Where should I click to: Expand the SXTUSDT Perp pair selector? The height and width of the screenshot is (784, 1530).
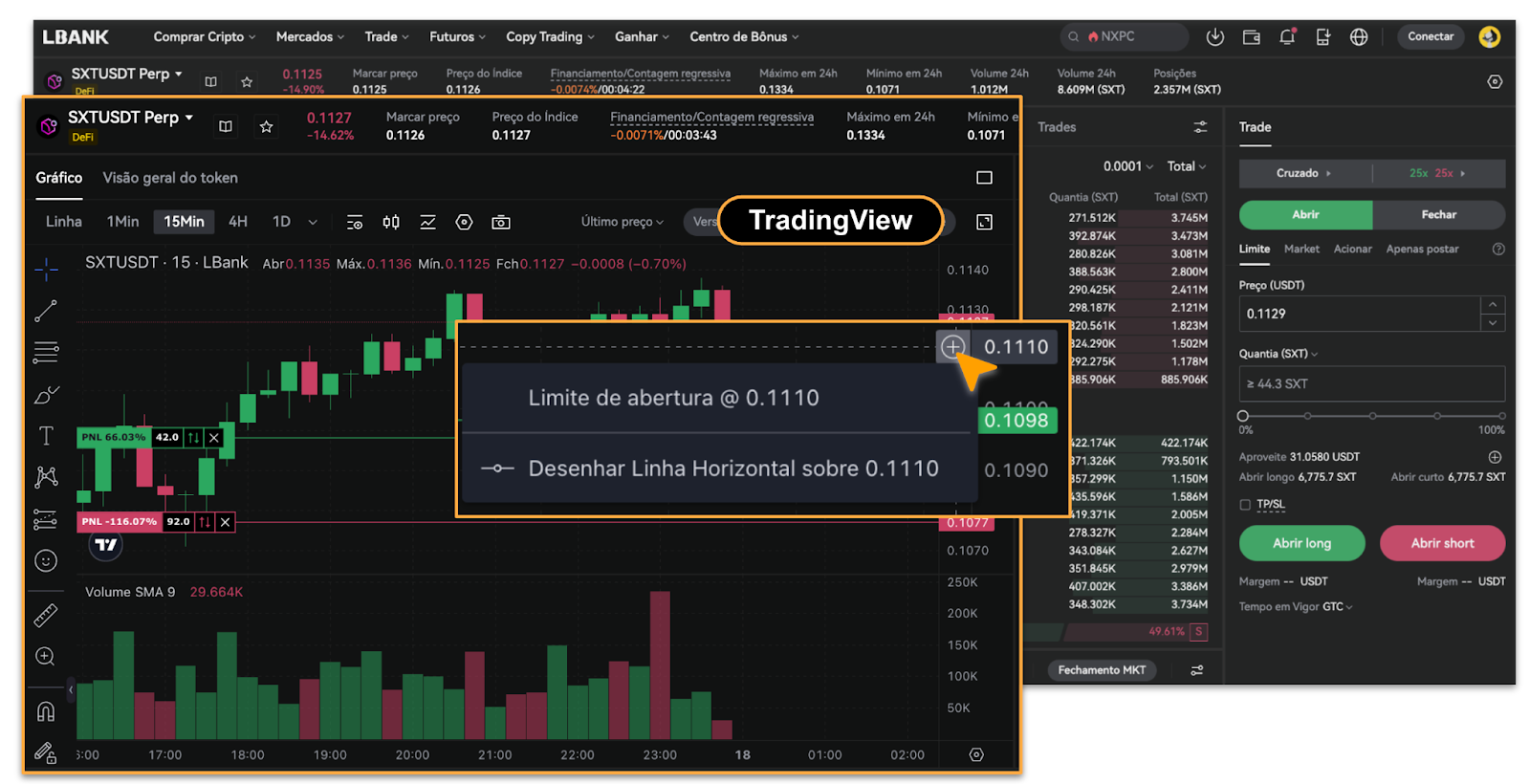coord(130,118)
